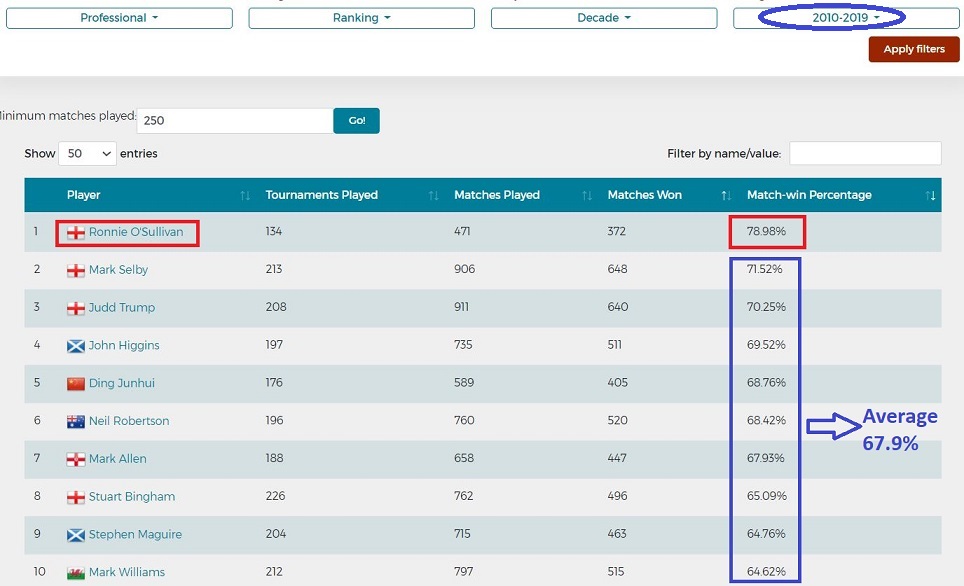The width and height of the screenshot is (964, 586).
Task: Sort by Matches Played arrows icon
Action: pos(587,195)
